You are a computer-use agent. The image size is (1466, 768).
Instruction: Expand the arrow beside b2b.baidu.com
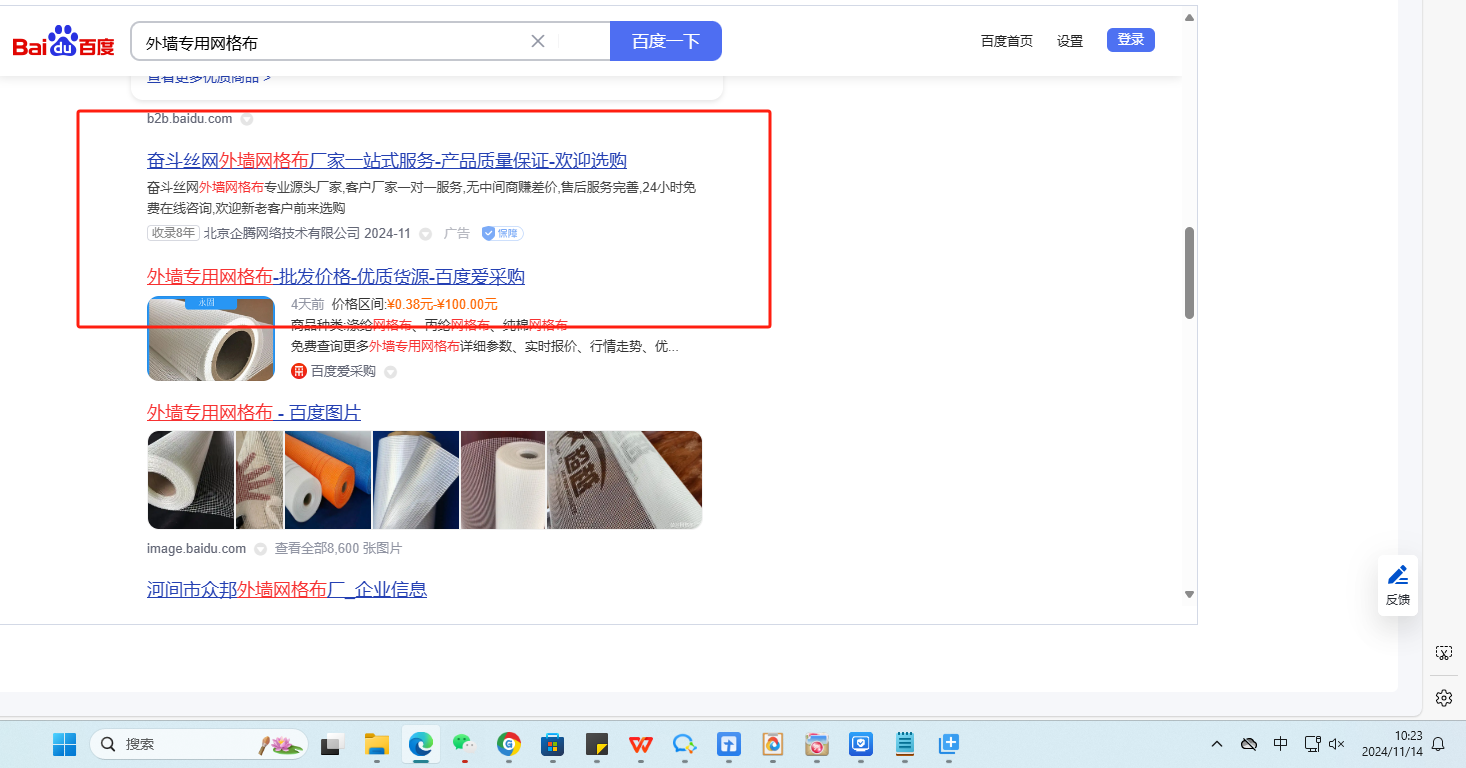[247, 119]
